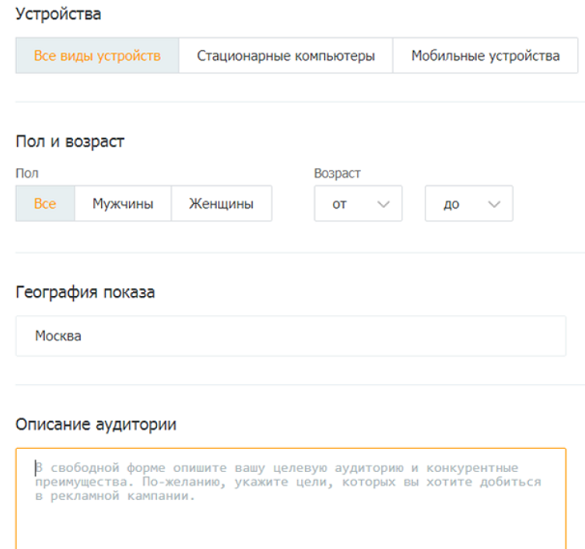Select 'Все' gender option
This screenshot has height=549, width=585.
(x=45, y=204)
